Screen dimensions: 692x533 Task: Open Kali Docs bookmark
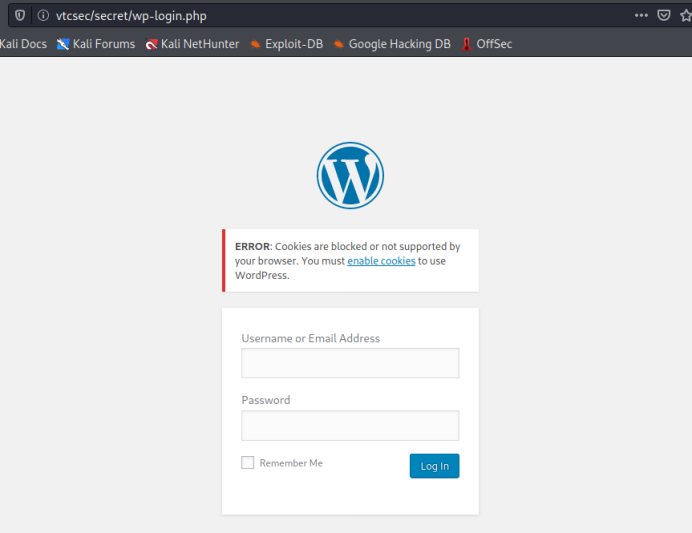(23, 44)
